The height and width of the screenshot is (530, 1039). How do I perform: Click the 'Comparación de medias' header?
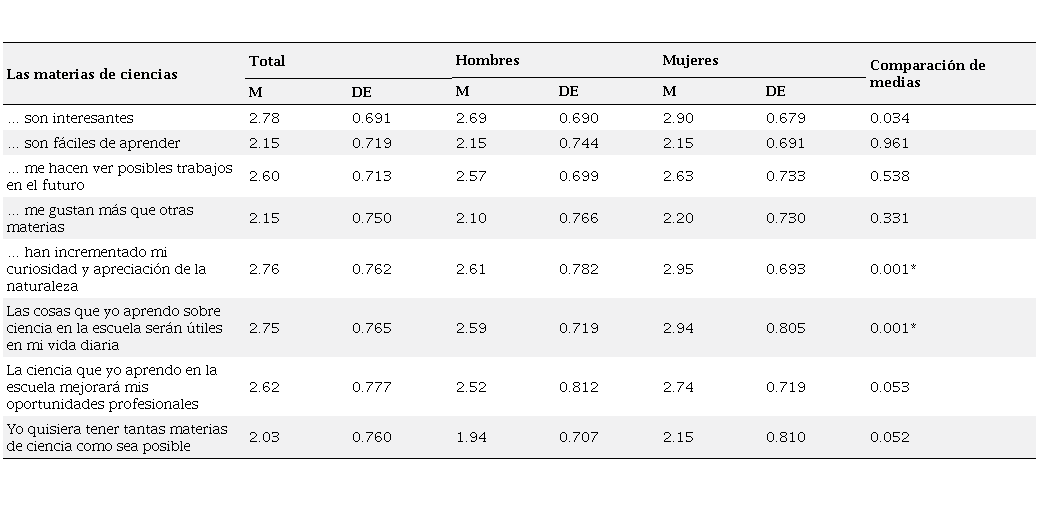927,74
